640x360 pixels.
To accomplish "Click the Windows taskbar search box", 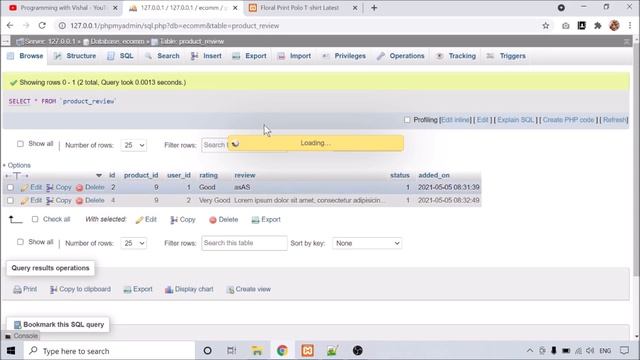I will (109, 351).
